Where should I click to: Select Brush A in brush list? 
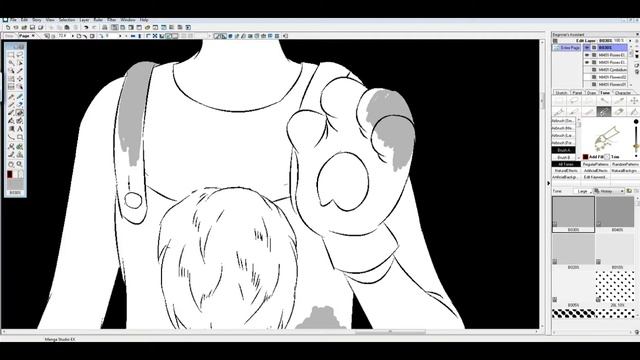[x=564, y=150]
